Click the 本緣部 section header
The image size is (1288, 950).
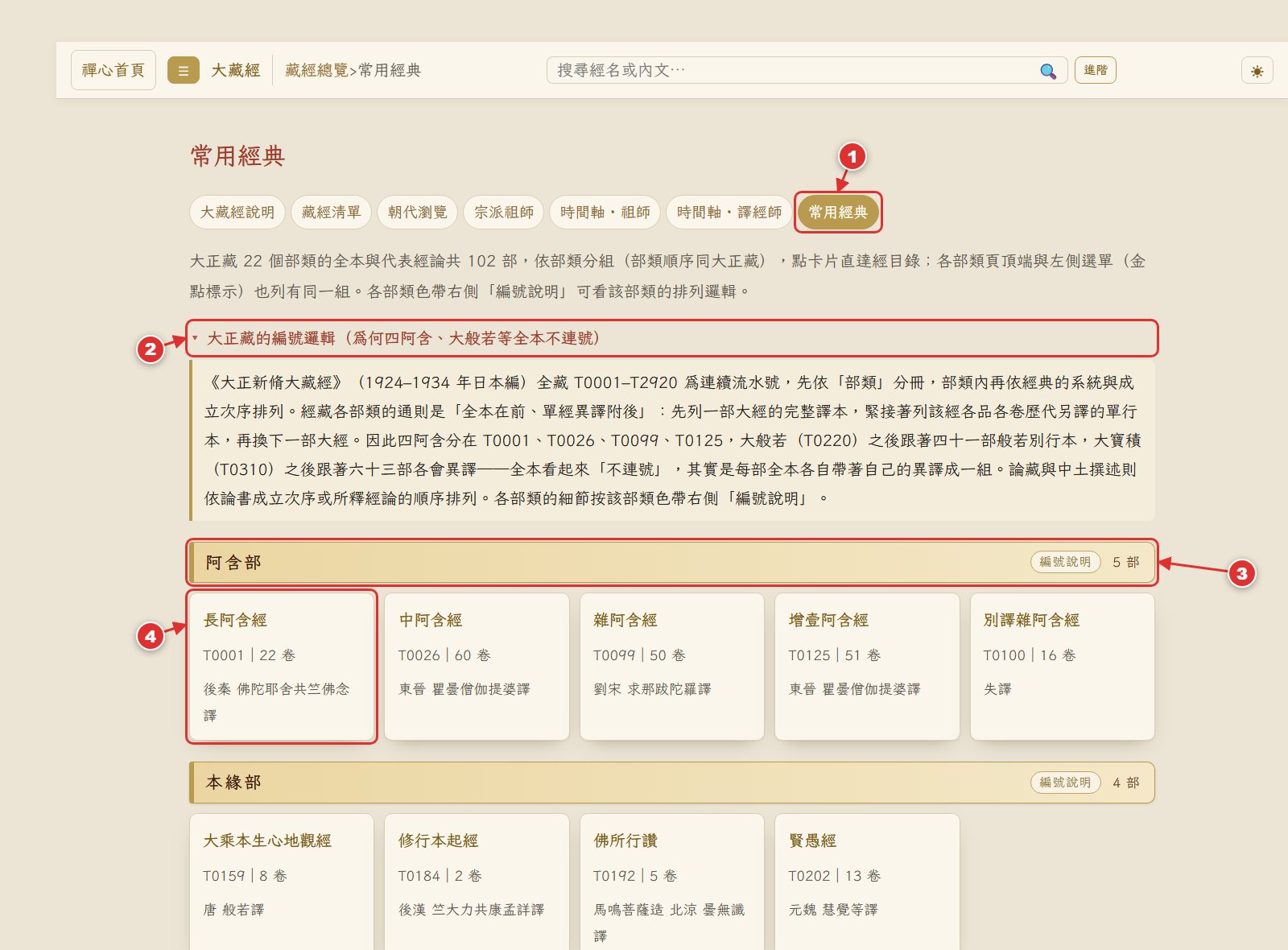coord(672,783)
